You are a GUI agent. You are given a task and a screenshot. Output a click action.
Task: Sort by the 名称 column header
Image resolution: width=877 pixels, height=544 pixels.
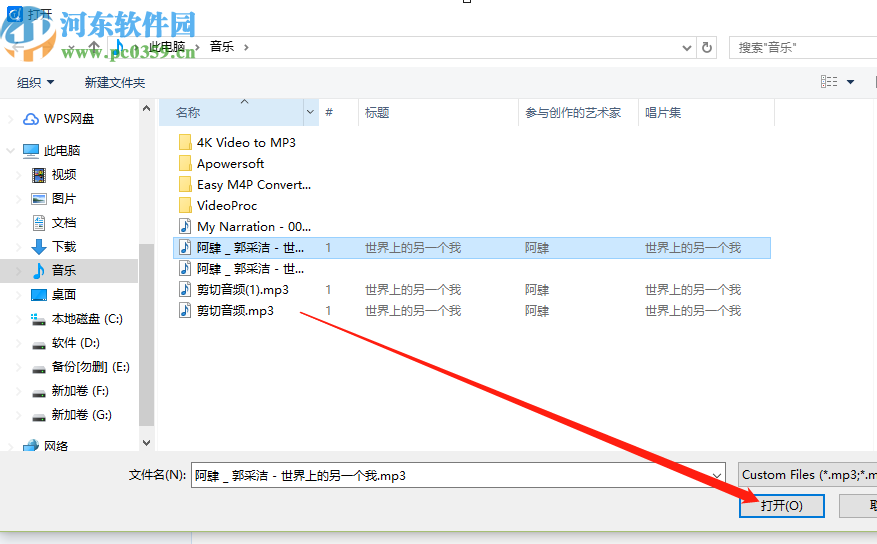tap(232, 113)
